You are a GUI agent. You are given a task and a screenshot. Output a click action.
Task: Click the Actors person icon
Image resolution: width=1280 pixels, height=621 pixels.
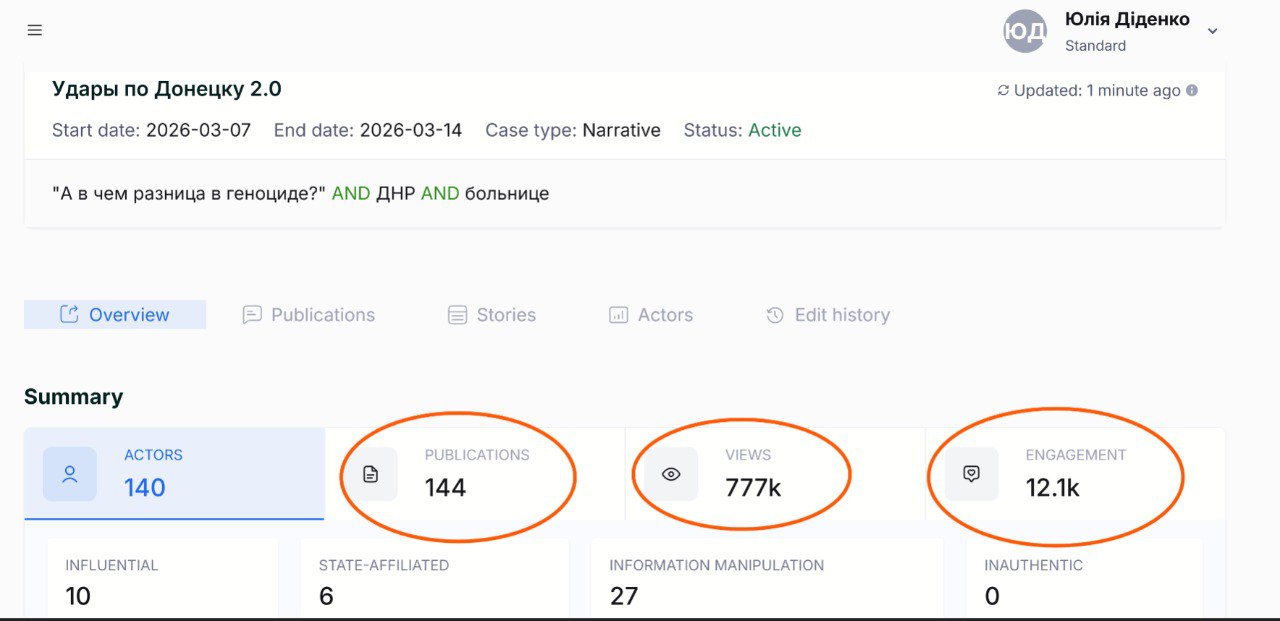point(70,474)
